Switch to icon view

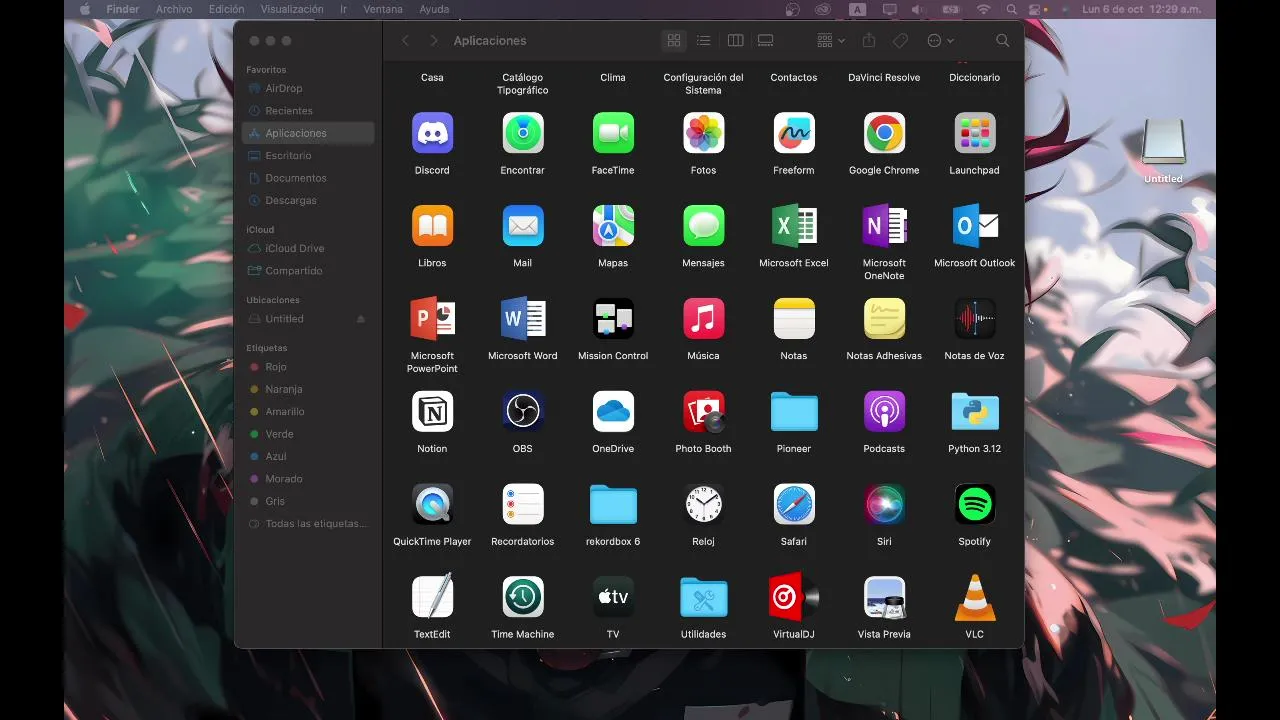[674, 41]
